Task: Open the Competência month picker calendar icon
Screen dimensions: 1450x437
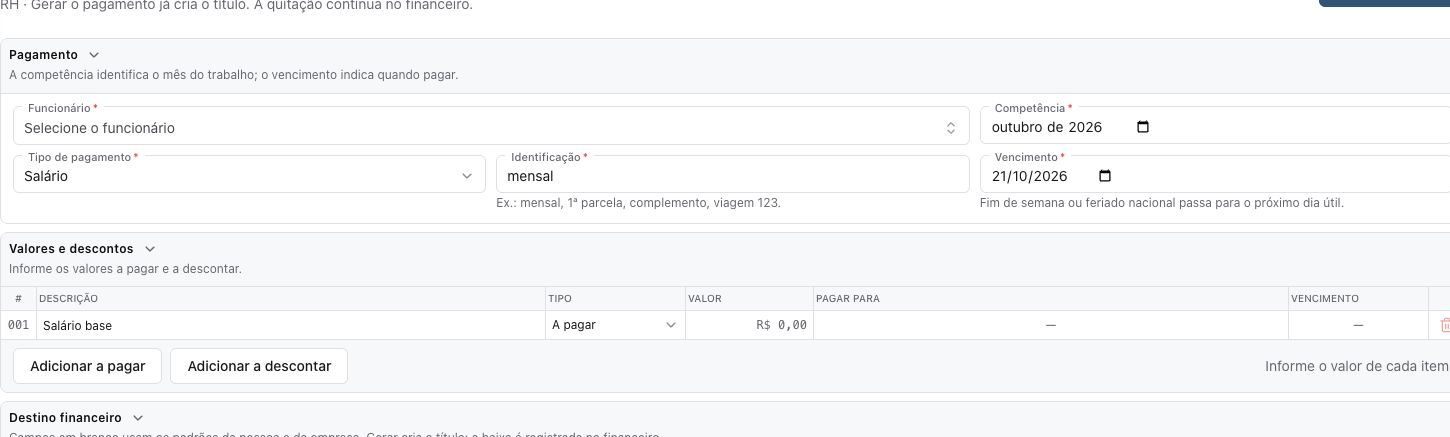Action: [x=1144, y=127]
